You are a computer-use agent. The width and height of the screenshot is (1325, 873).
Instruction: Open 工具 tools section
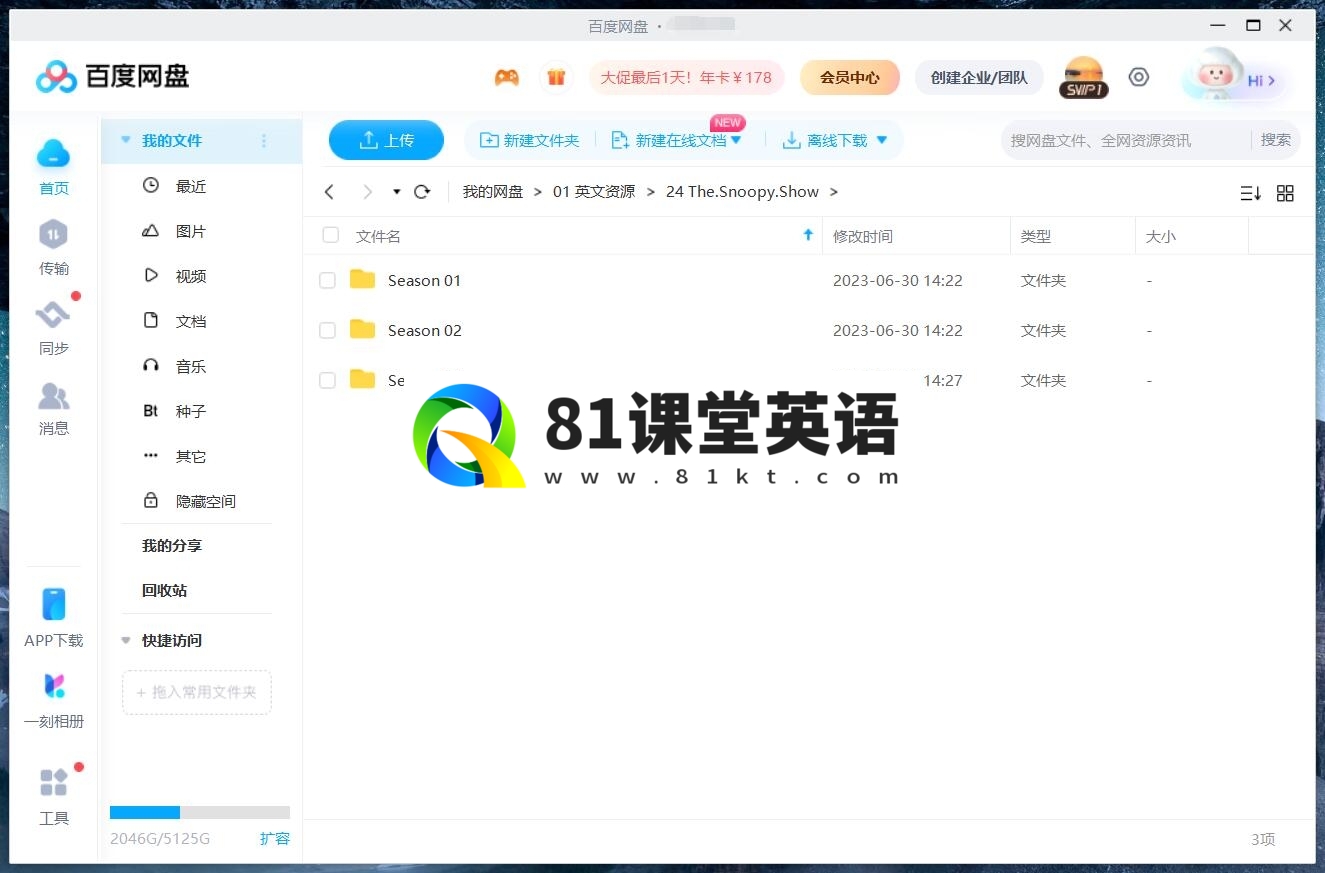(54, 797)
